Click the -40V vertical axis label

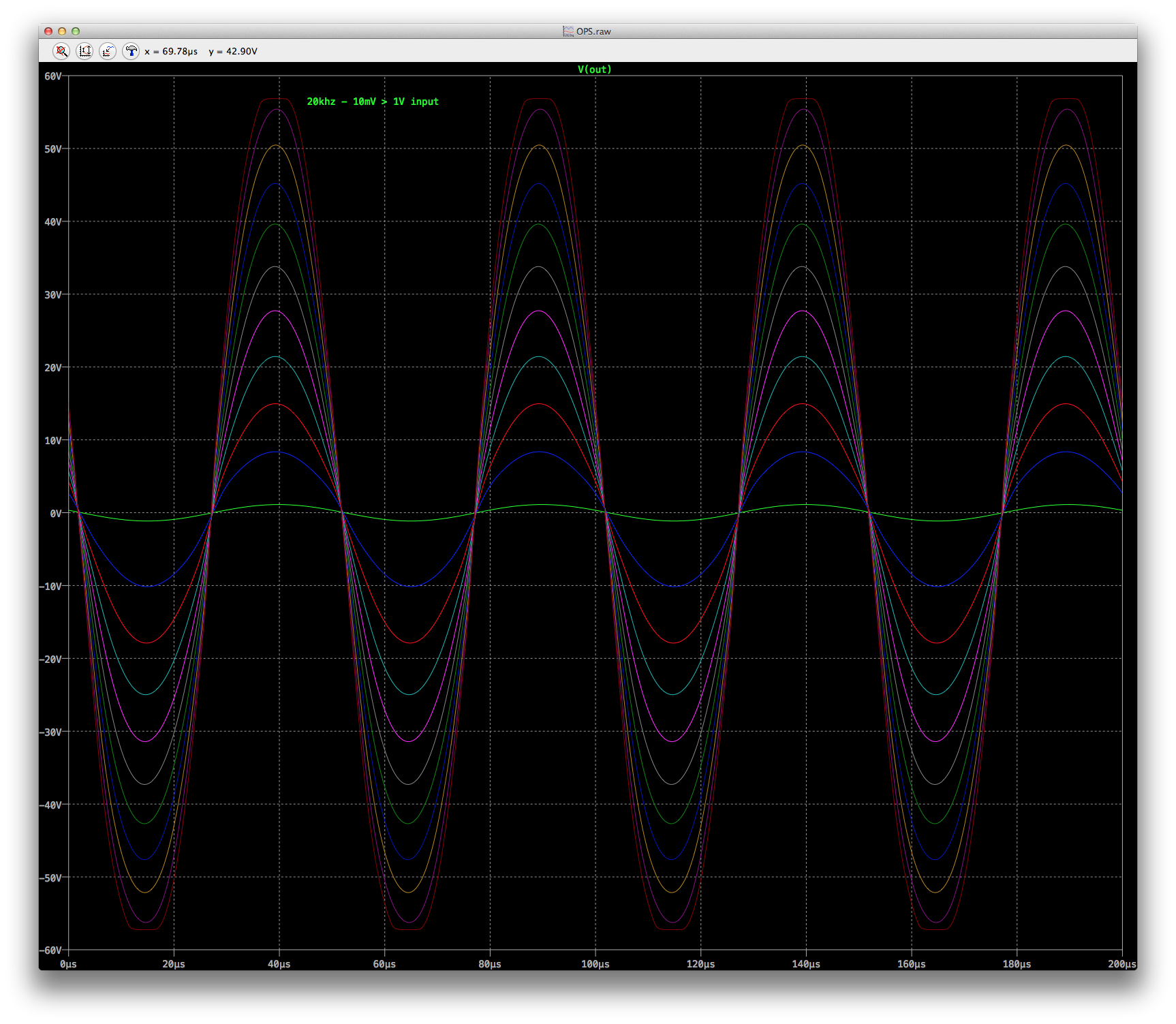[51, 805]
